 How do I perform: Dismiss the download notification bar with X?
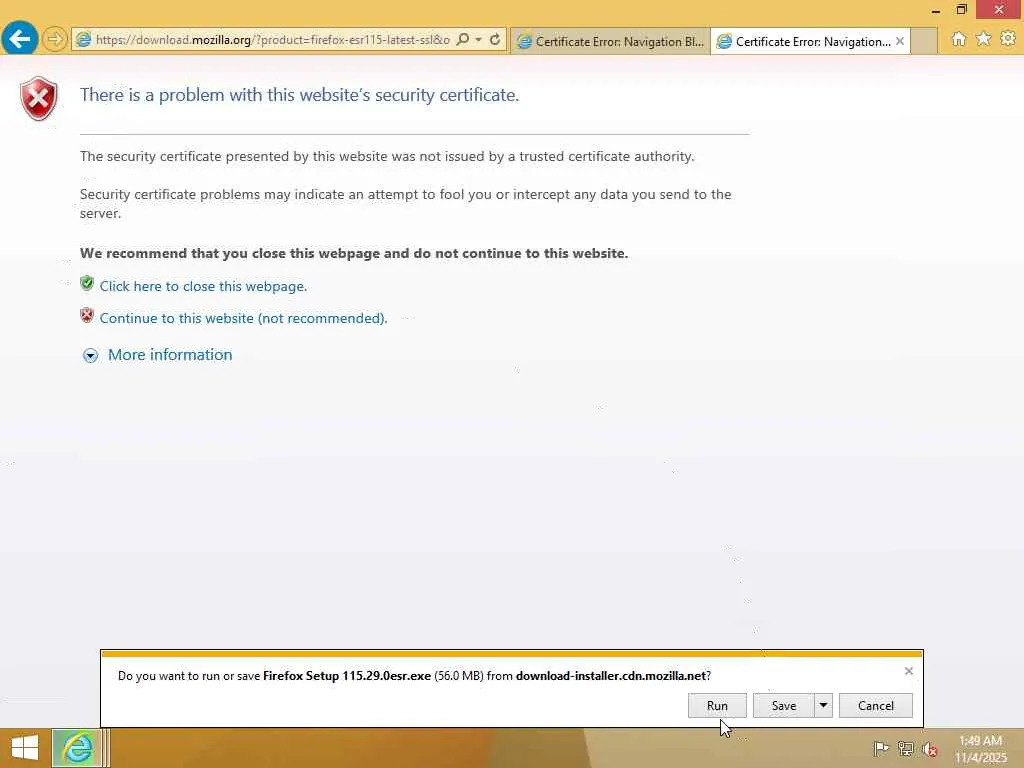pyautogui.click(x=908, y=671)
